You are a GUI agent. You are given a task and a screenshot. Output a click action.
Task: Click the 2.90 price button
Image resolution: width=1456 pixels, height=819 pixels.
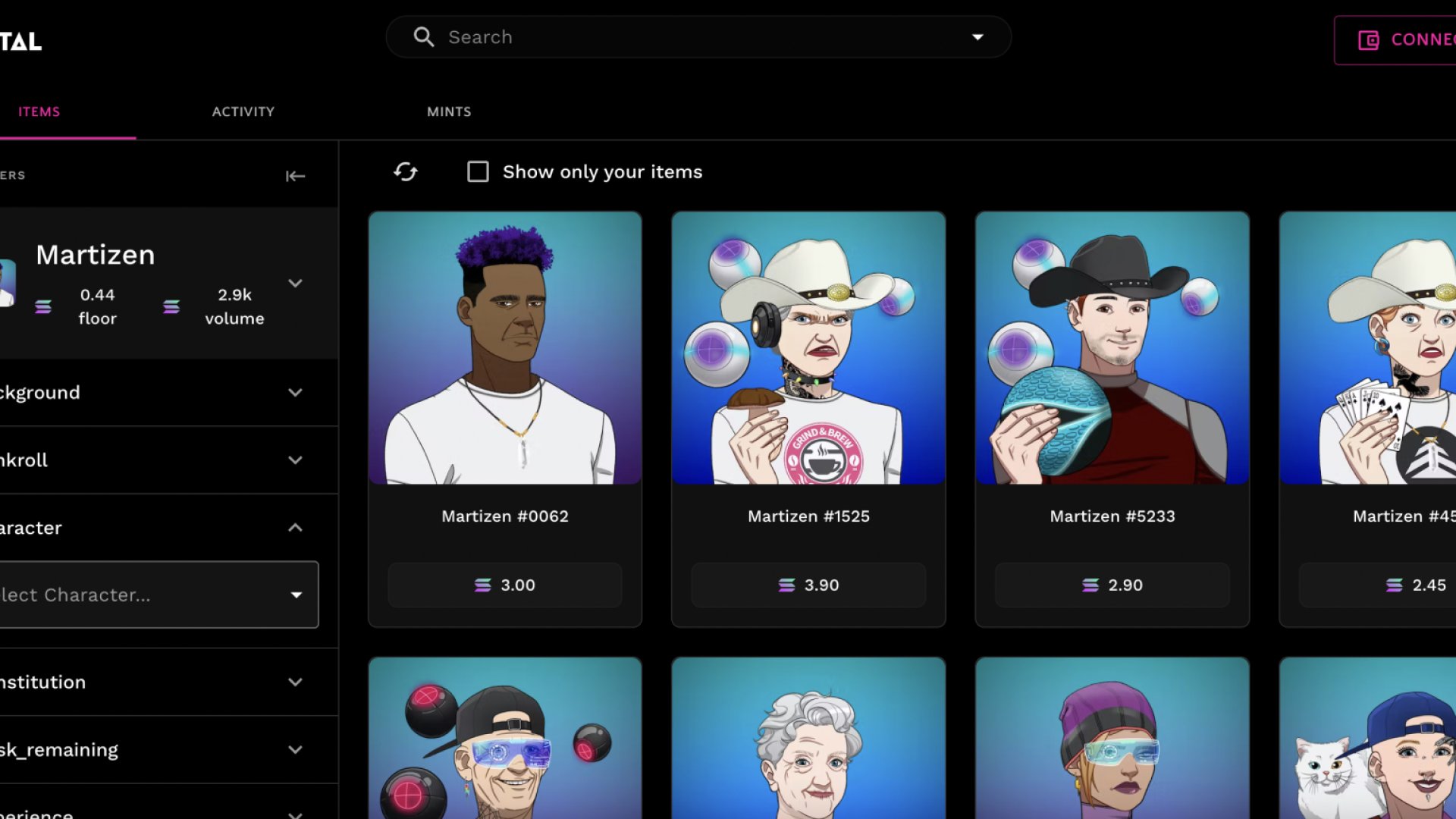click(1112, 585)
